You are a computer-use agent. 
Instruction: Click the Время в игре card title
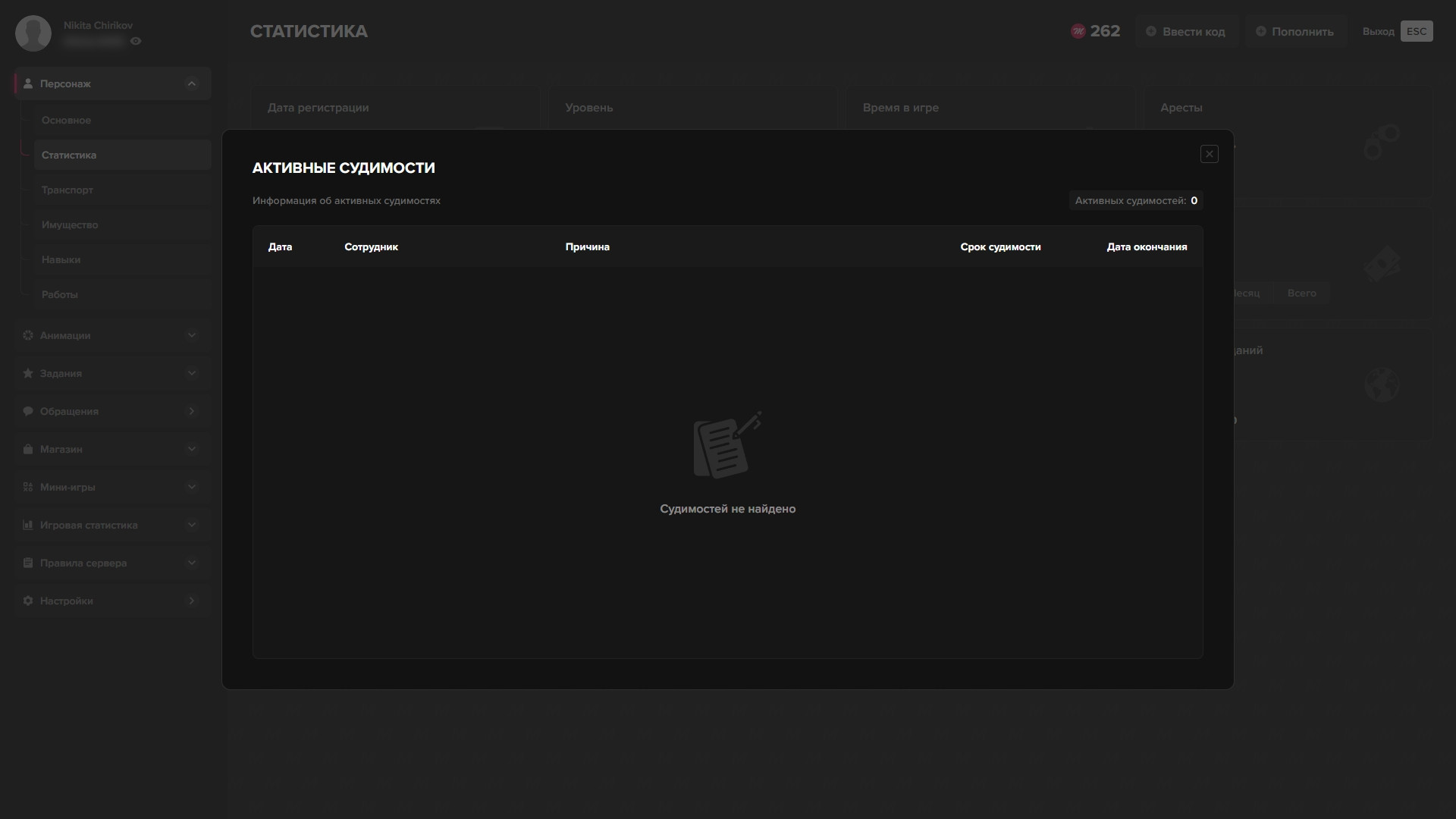point(900,108)
